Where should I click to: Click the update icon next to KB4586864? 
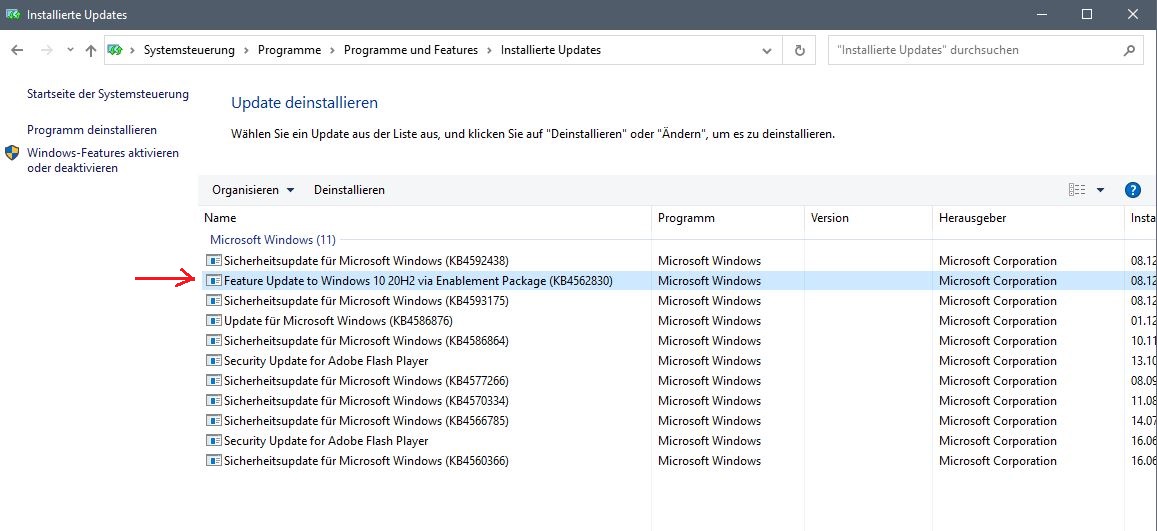pyautogui.click(x=213, y=341)
